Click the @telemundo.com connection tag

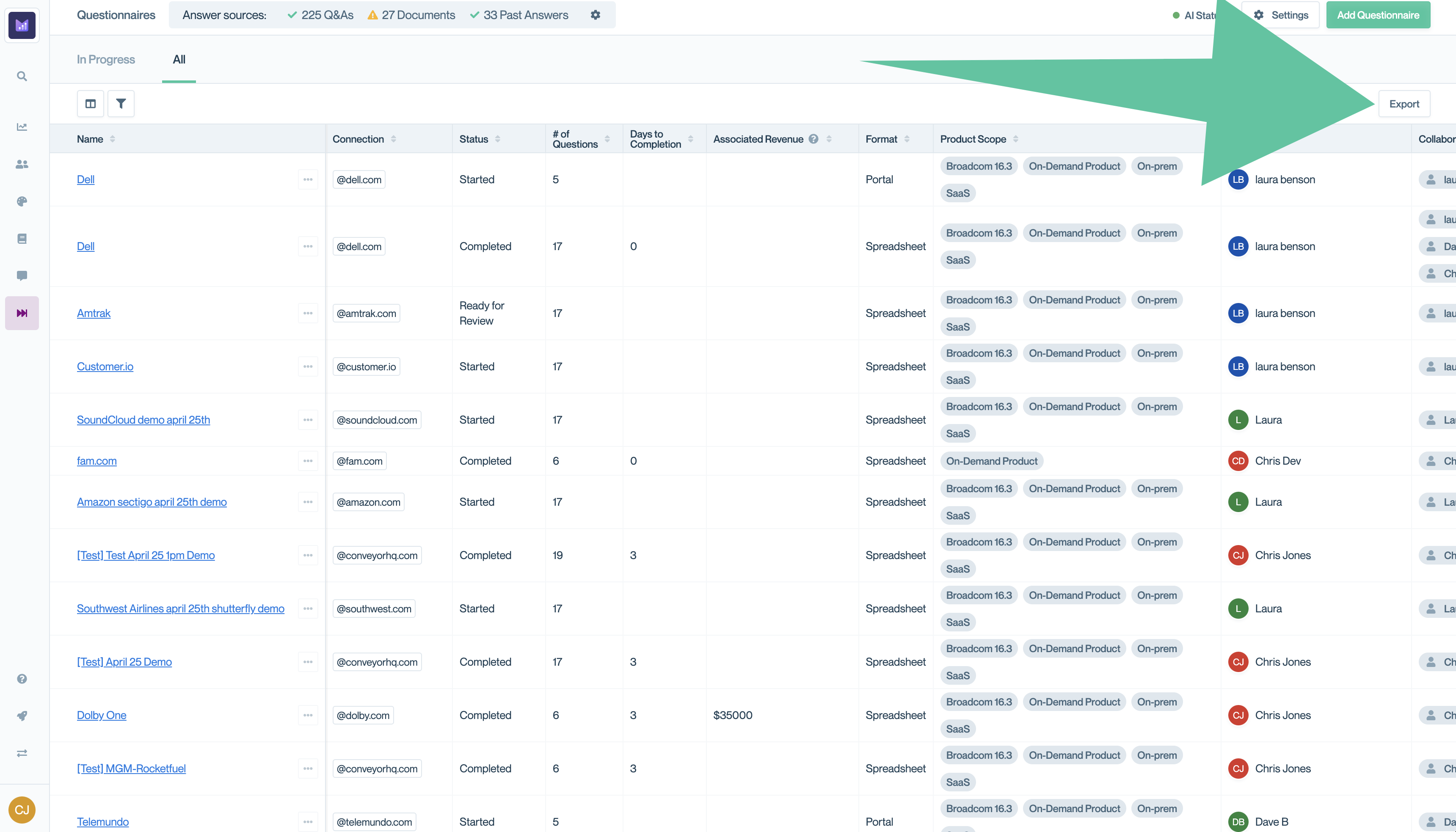tap(374, 822)
